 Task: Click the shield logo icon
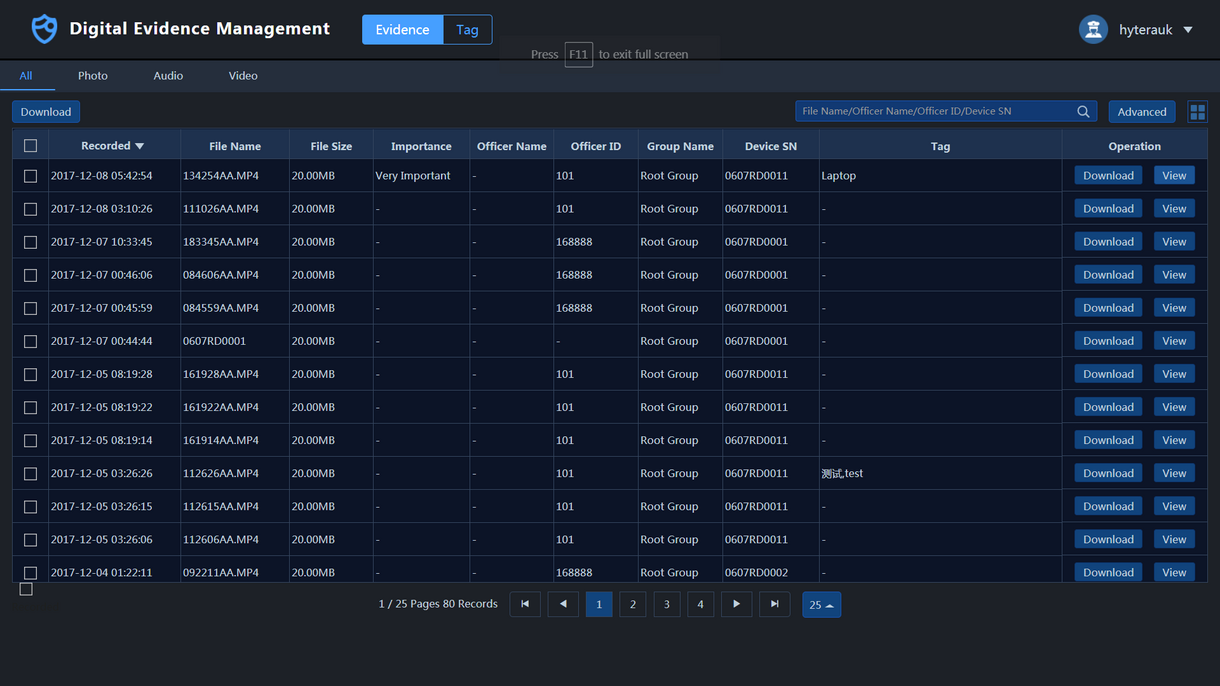(44, 29)
